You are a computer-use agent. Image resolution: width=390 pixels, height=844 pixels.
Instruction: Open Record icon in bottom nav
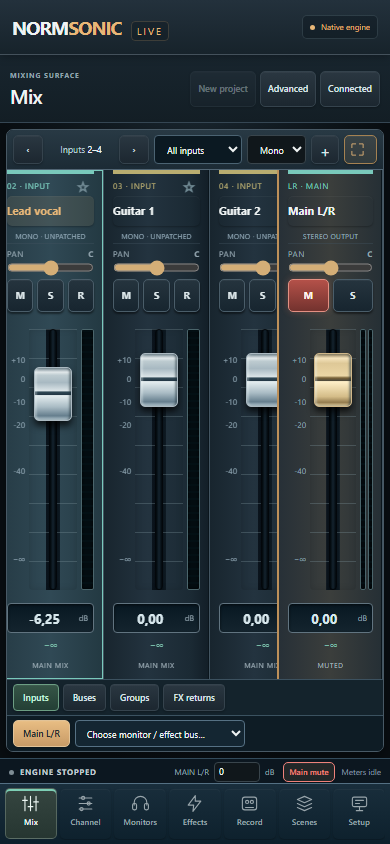point(249,804)
